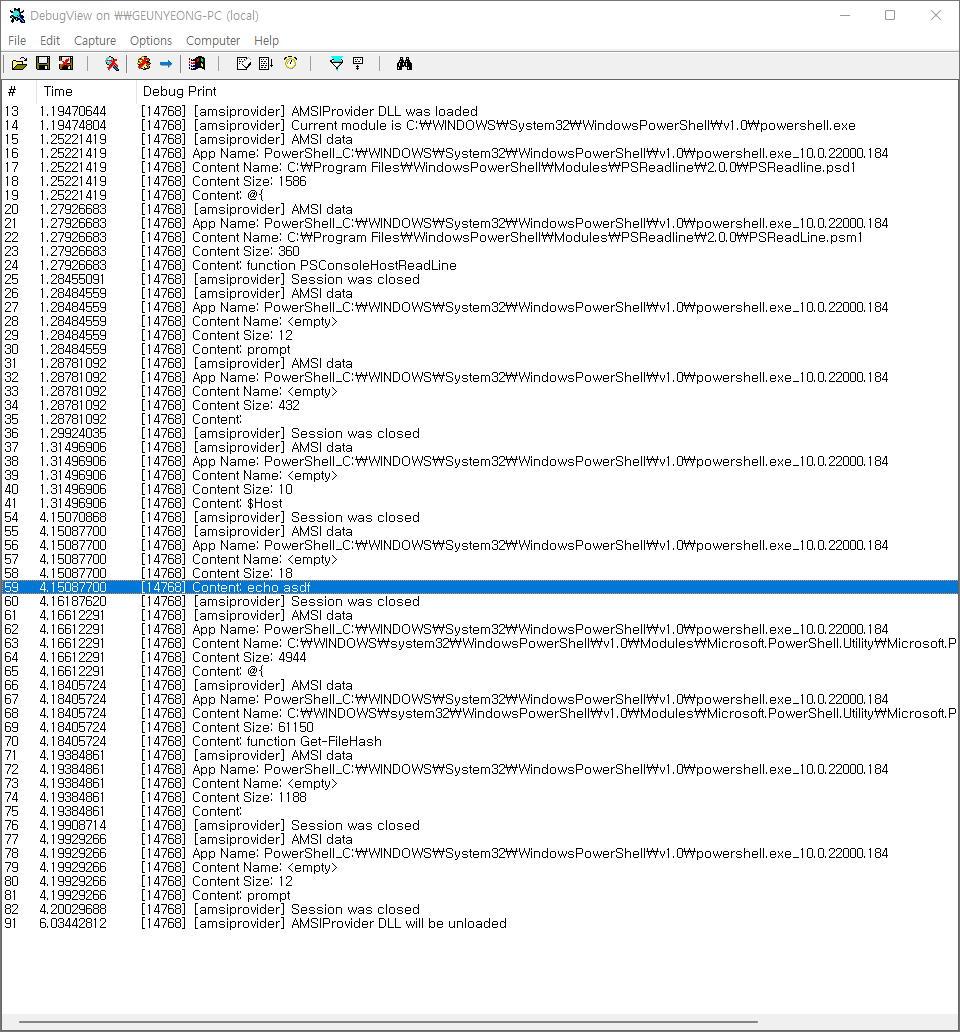Viewport: 960px width, 1032px height.
Task: Click the DebugView app icon in title bar
Action: [x=16, y=15]
